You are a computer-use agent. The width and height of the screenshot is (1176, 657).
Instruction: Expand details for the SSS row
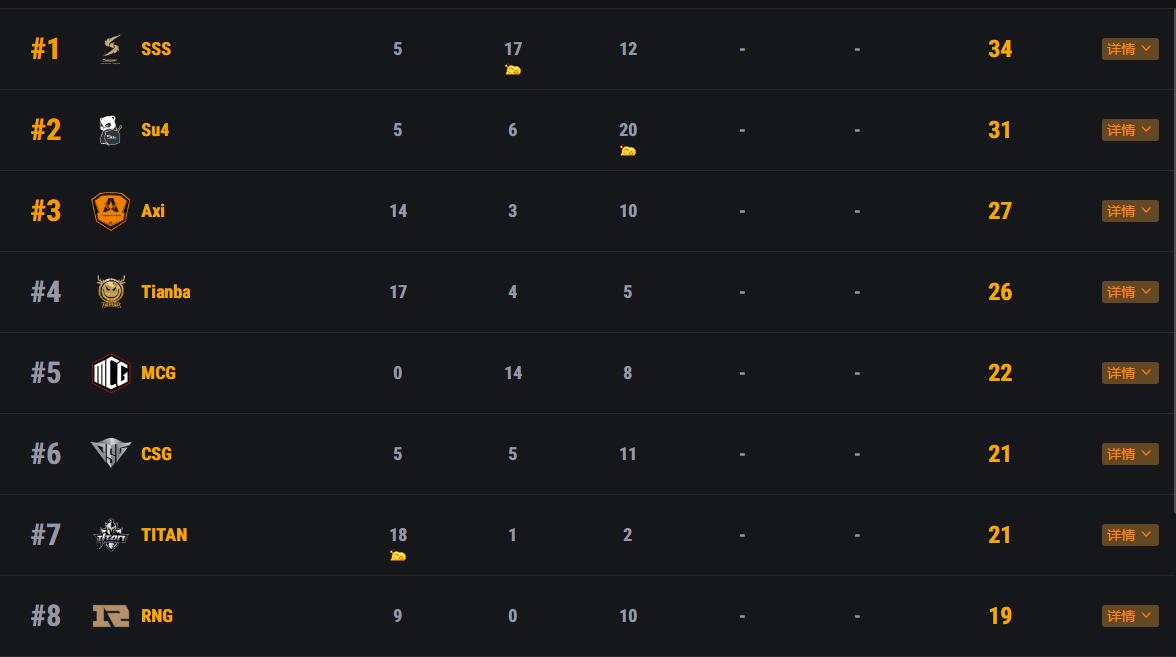(x=1130, y=49)
